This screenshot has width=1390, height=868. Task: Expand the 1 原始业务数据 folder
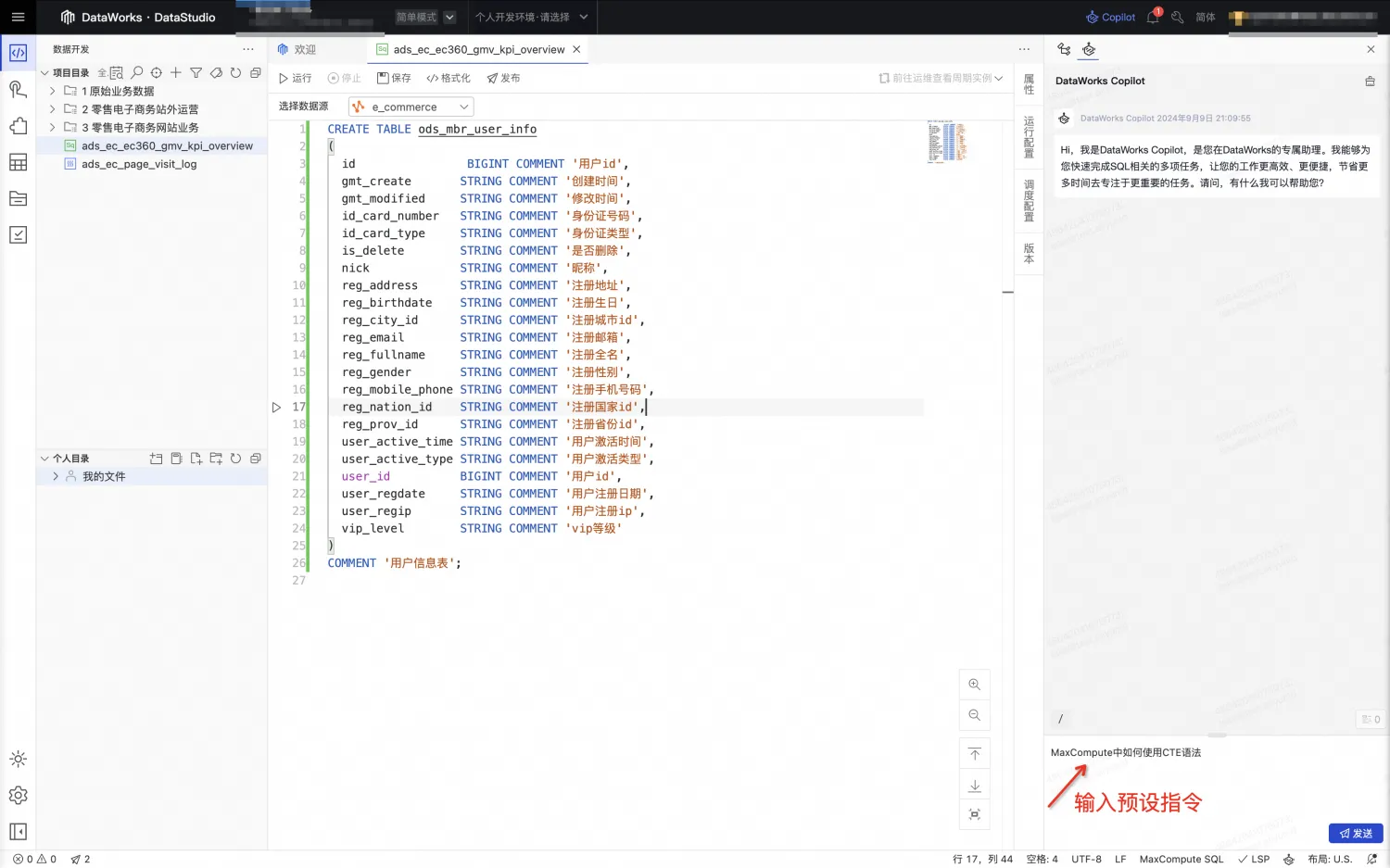pyautogui.click(x=53, y=91)
